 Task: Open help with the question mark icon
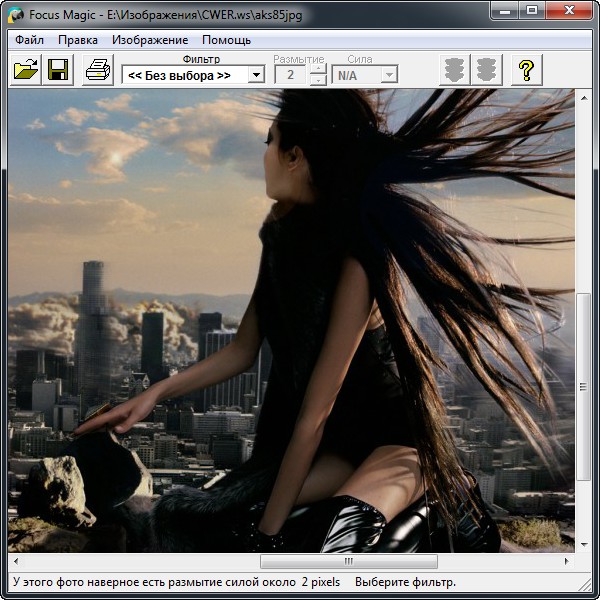pos(526,70)
